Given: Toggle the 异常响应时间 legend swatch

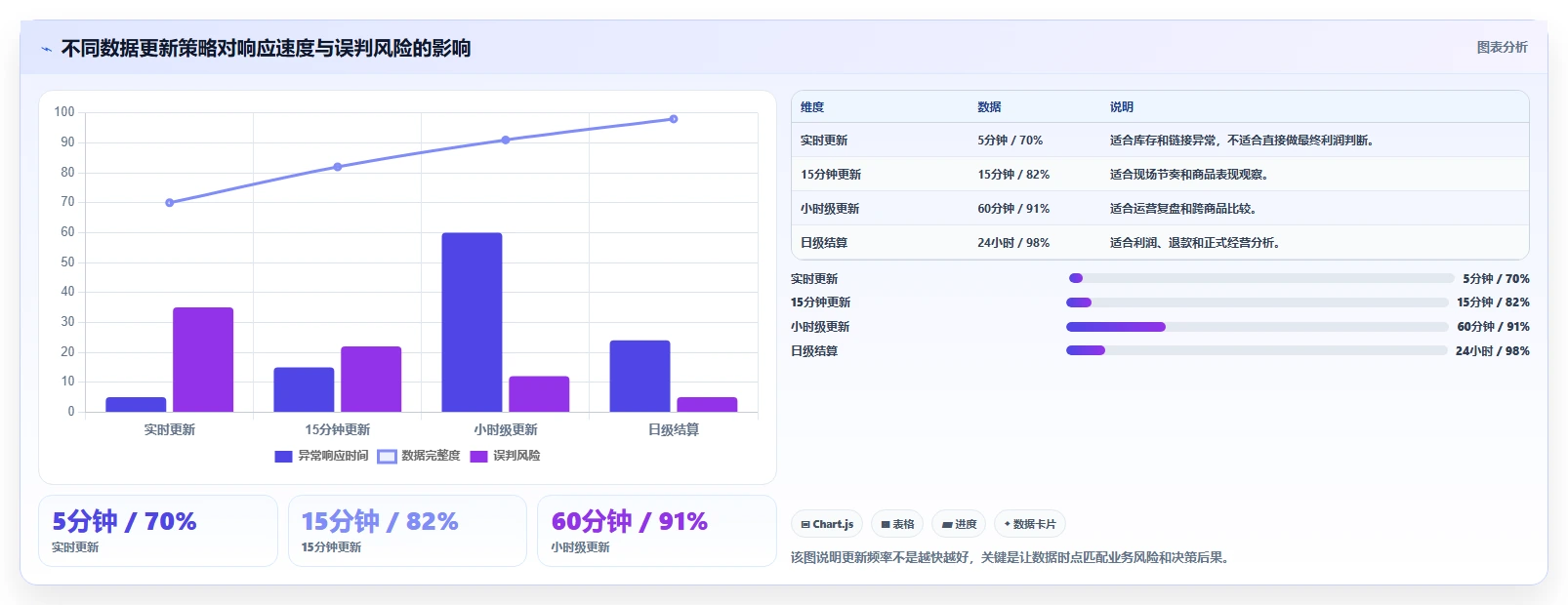Looking at the screenshot, I should [283, 456].
